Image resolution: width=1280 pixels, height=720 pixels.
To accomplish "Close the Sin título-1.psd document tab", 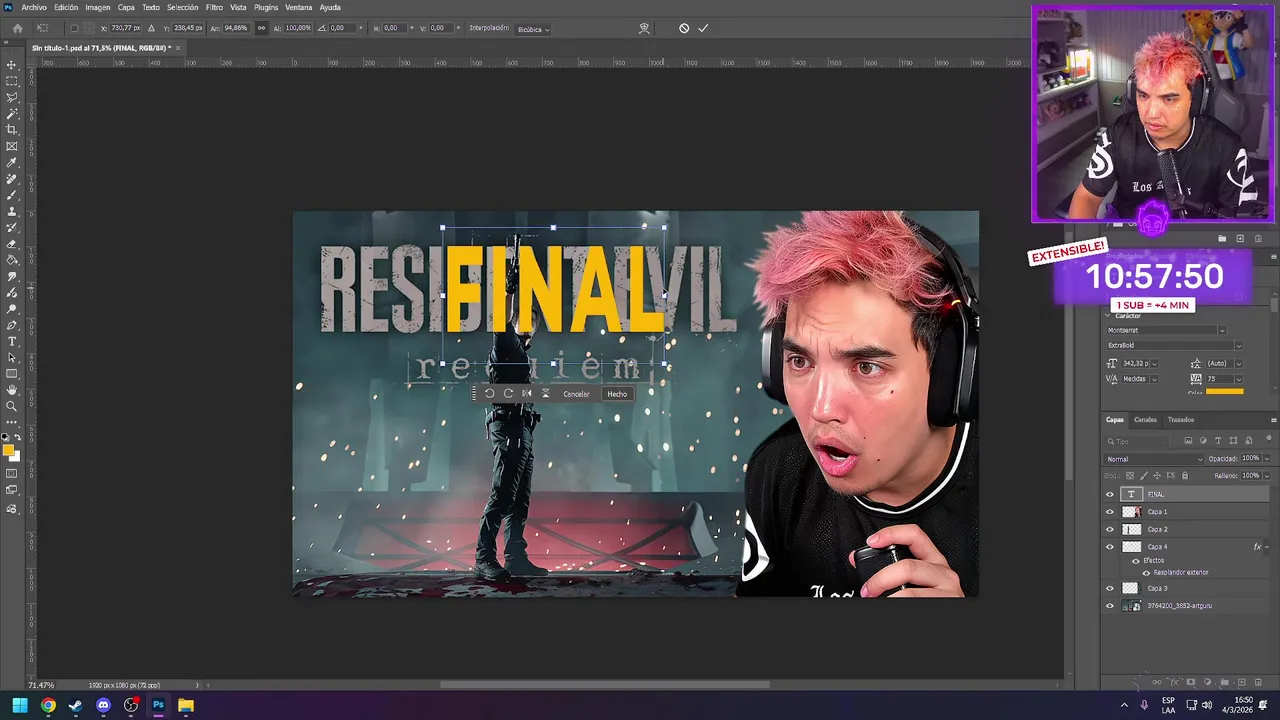I will (178, 47).
